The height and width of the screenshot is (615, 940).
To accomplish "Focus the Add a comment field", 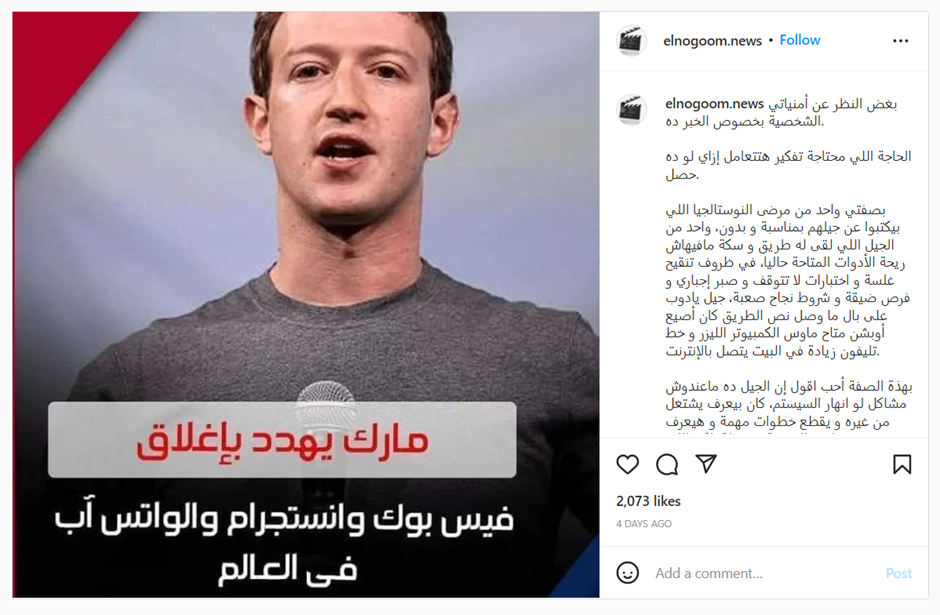I will click(x=764, y=574).
